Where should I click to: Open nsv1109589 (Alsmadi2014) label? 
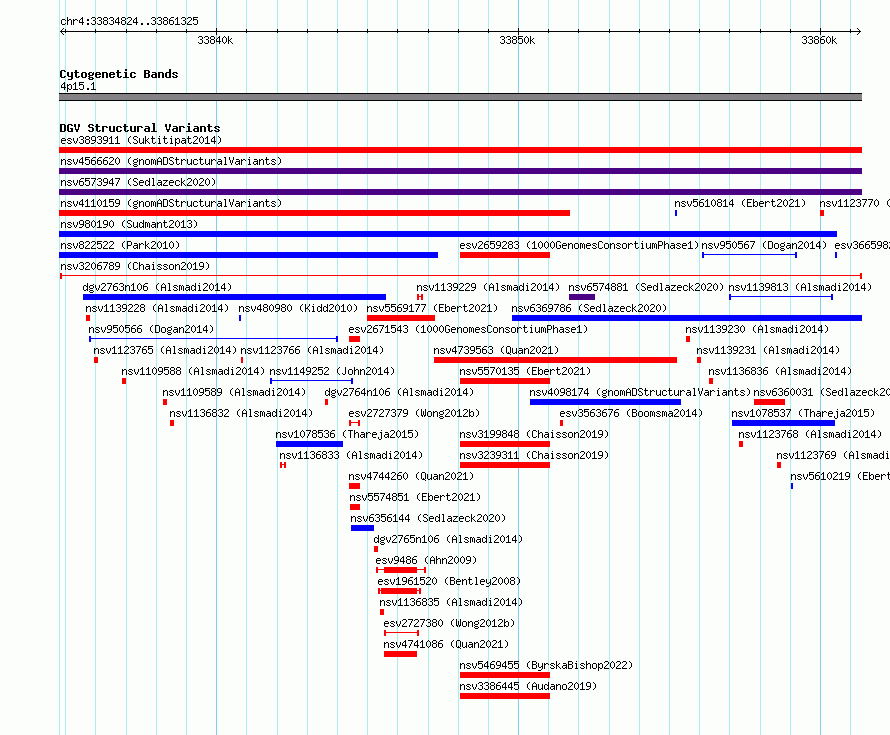[234, 392]
